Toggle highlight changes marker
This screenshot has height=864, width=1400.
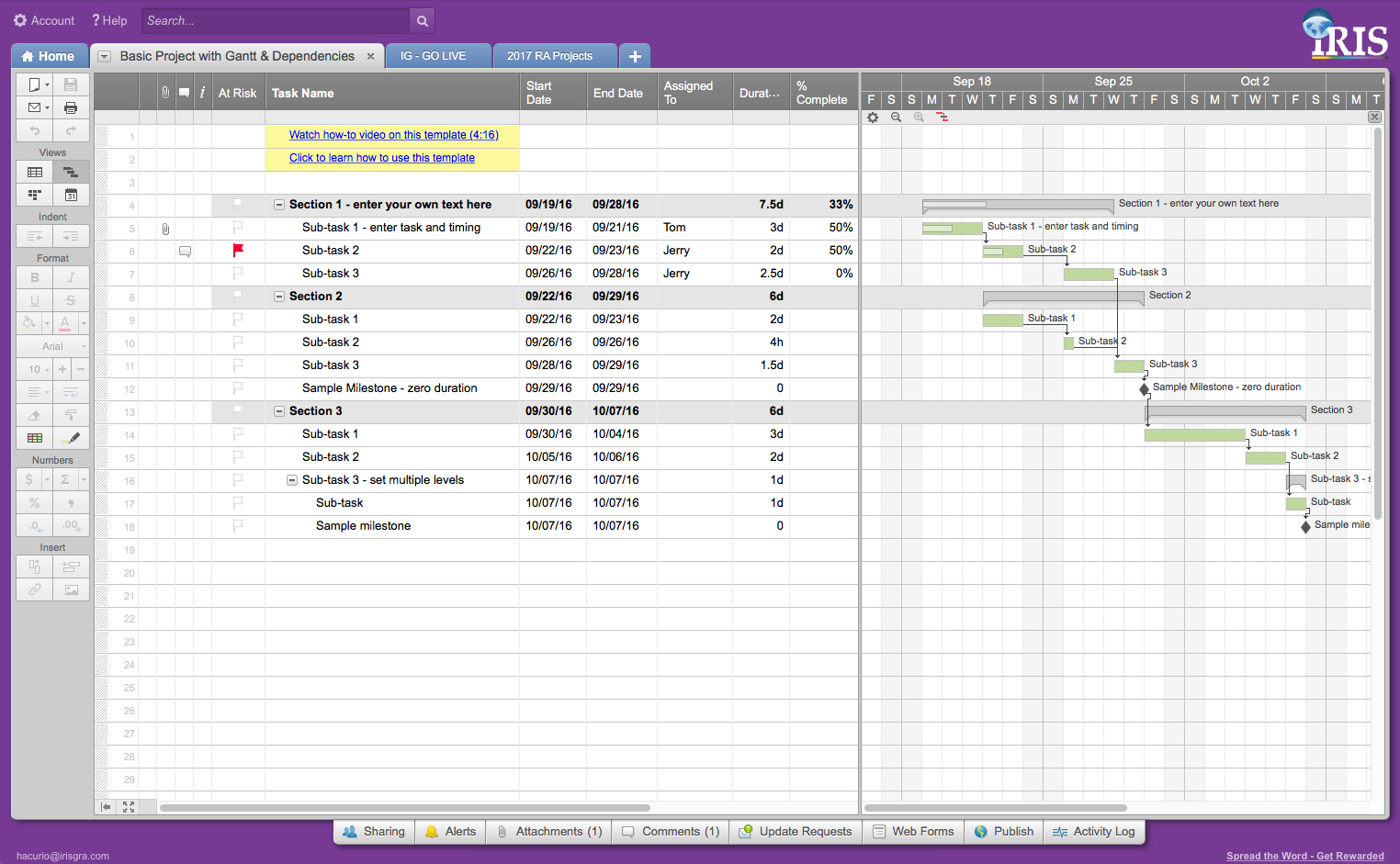[x=71, y=438]
